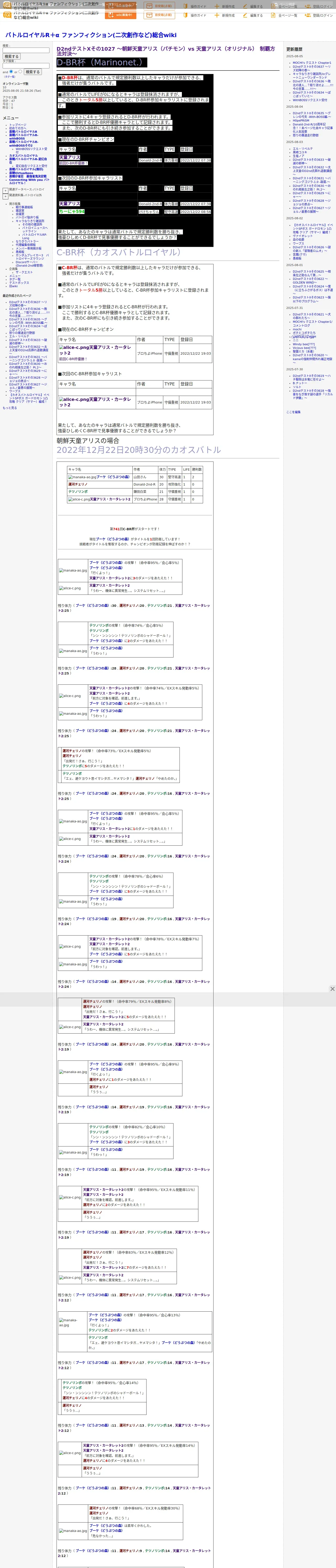Open Vicious bee[???] in update history
This screenshot has width=336, height=1568.
click(304, 348)
